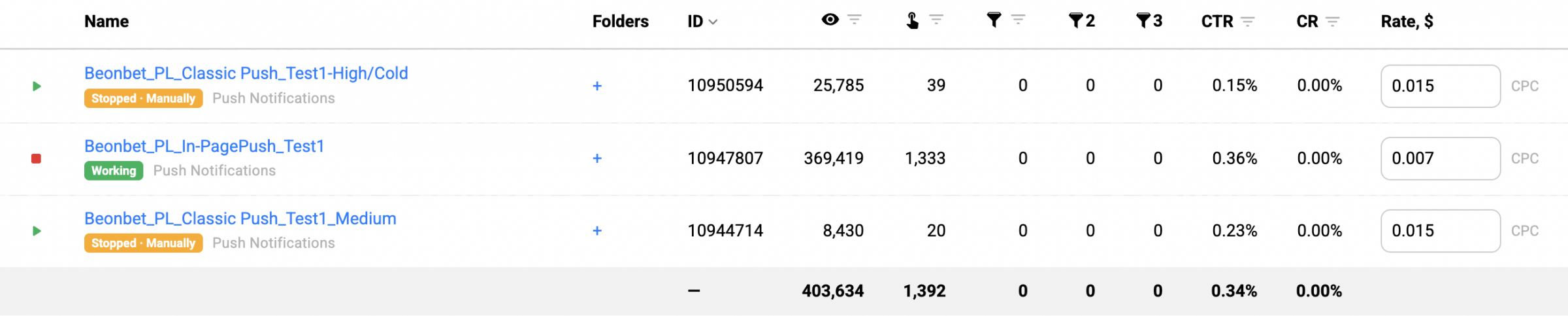Viewport: 1568px width, 316px height.
Task: Click CTR value 0.36%
Action: (x=1235, y=158)
